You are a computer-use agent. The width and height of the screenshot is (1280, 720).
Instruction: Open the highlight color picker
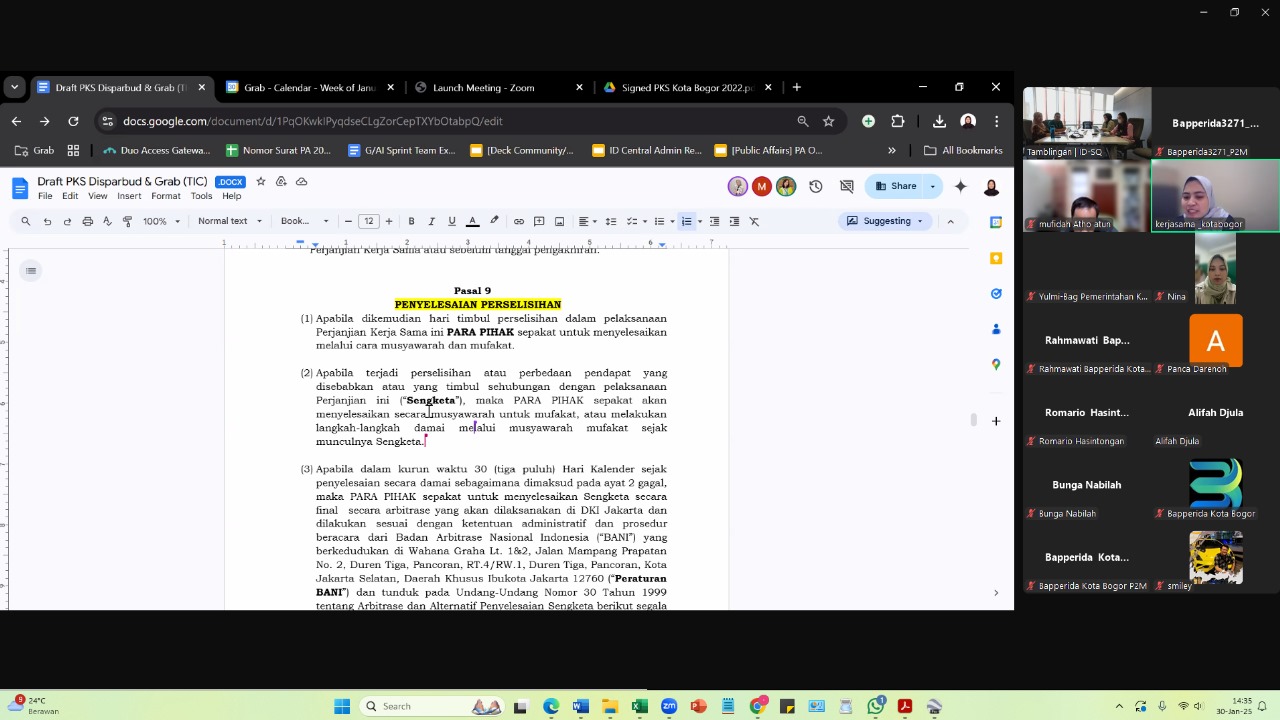[x=494, y=221]
